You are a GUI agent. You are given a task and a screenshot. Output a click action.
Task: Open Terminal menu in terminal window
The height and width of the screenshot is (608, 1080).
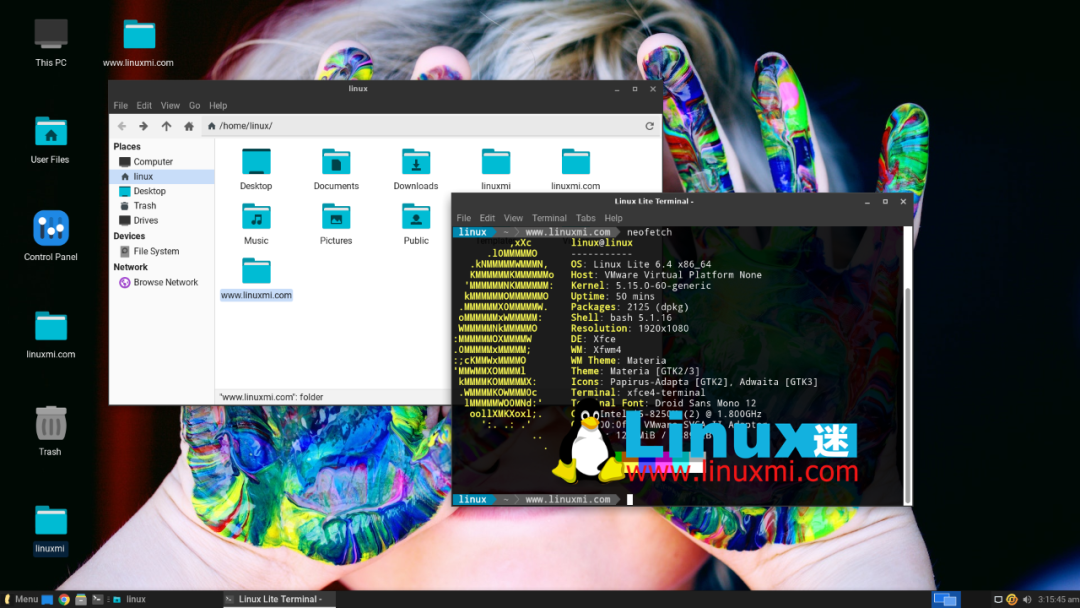(549, 218)
